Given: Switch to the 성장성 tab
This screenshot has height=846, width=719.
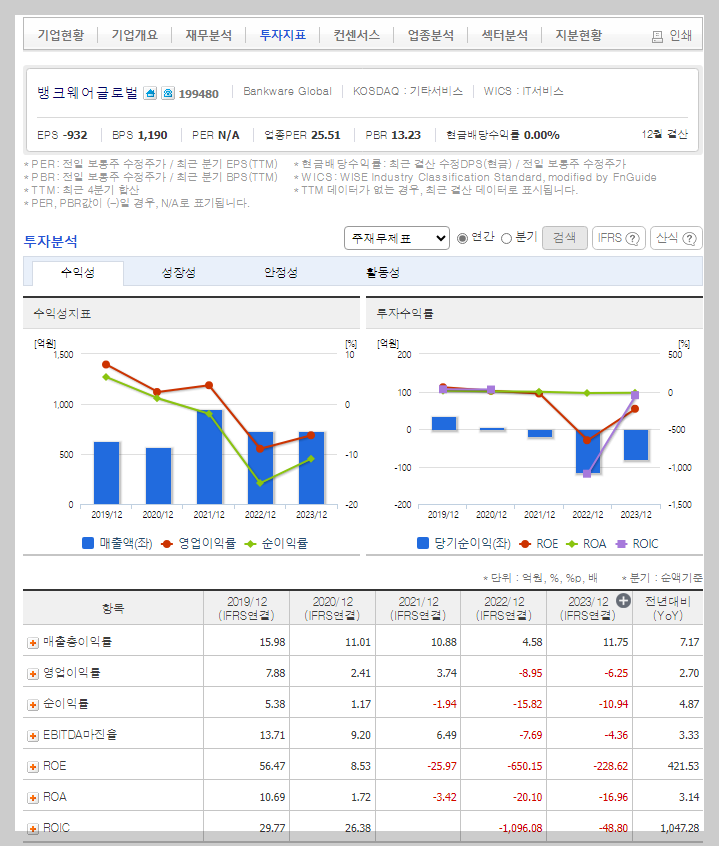Looking at the screenshot, I should tap(179, 273).
